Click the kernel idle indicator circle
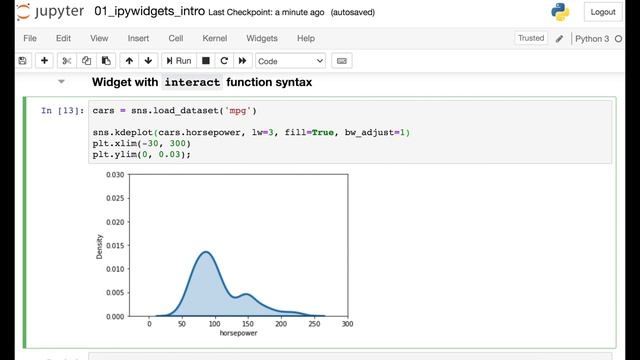Screen dimensions: 640x360 click(618, 39)
